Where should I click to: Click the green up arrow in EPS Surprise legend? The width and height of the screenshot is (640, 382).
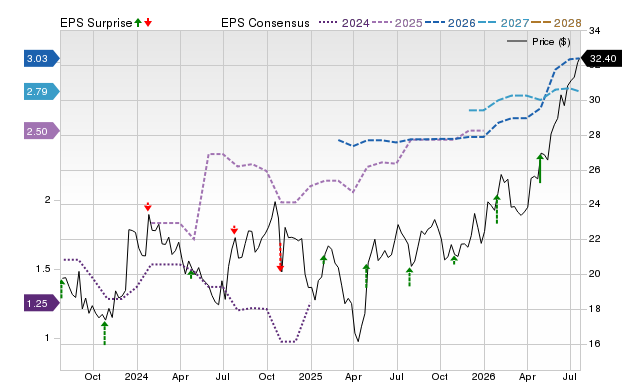coord(138,22)
